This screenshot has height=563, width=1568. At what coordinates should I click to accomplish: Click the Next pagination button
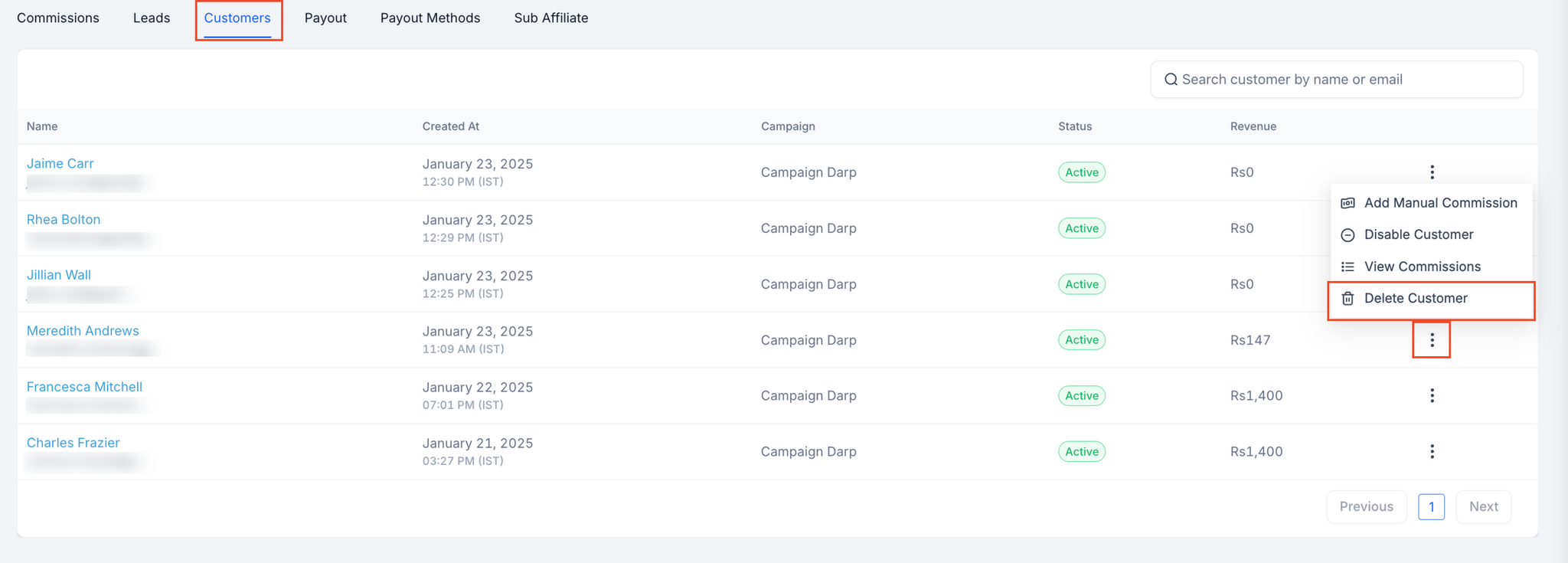pyautogui.click(x=1484, y=506)
